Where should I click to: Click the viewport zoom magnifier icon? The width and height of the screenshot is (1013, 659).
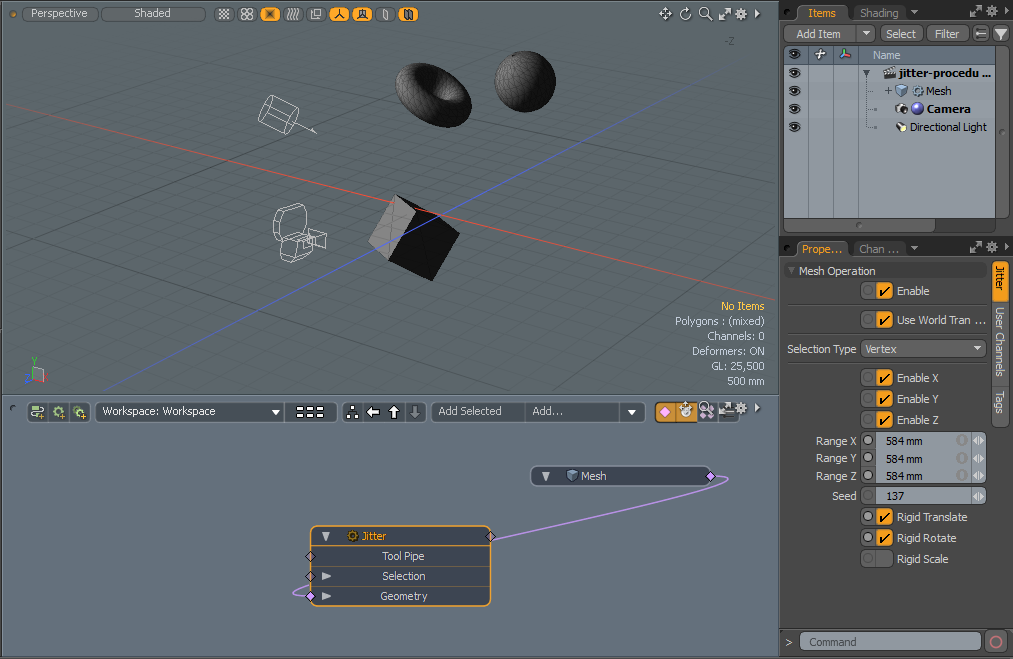[705, 14]
